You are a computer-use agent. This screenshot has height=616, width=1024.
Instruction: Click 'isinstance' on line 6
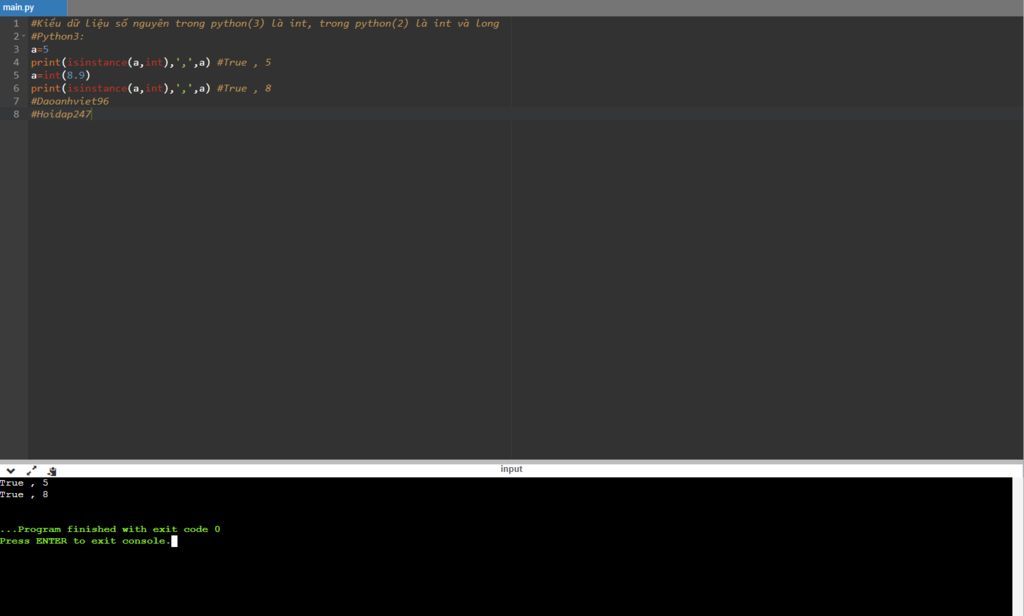[97, 88]
